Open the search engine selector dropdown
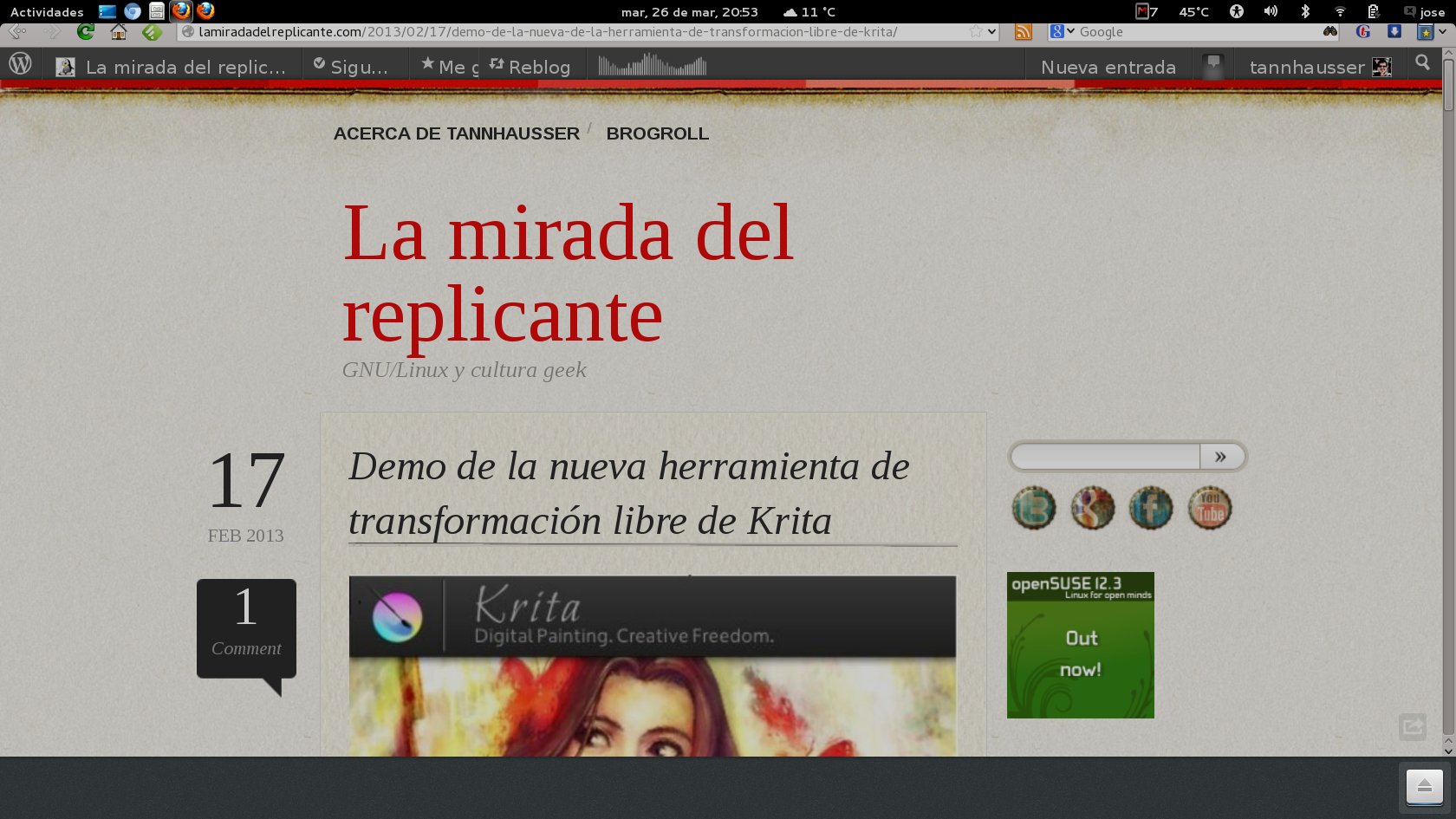1456x819 pixels. click(1063, 32)
